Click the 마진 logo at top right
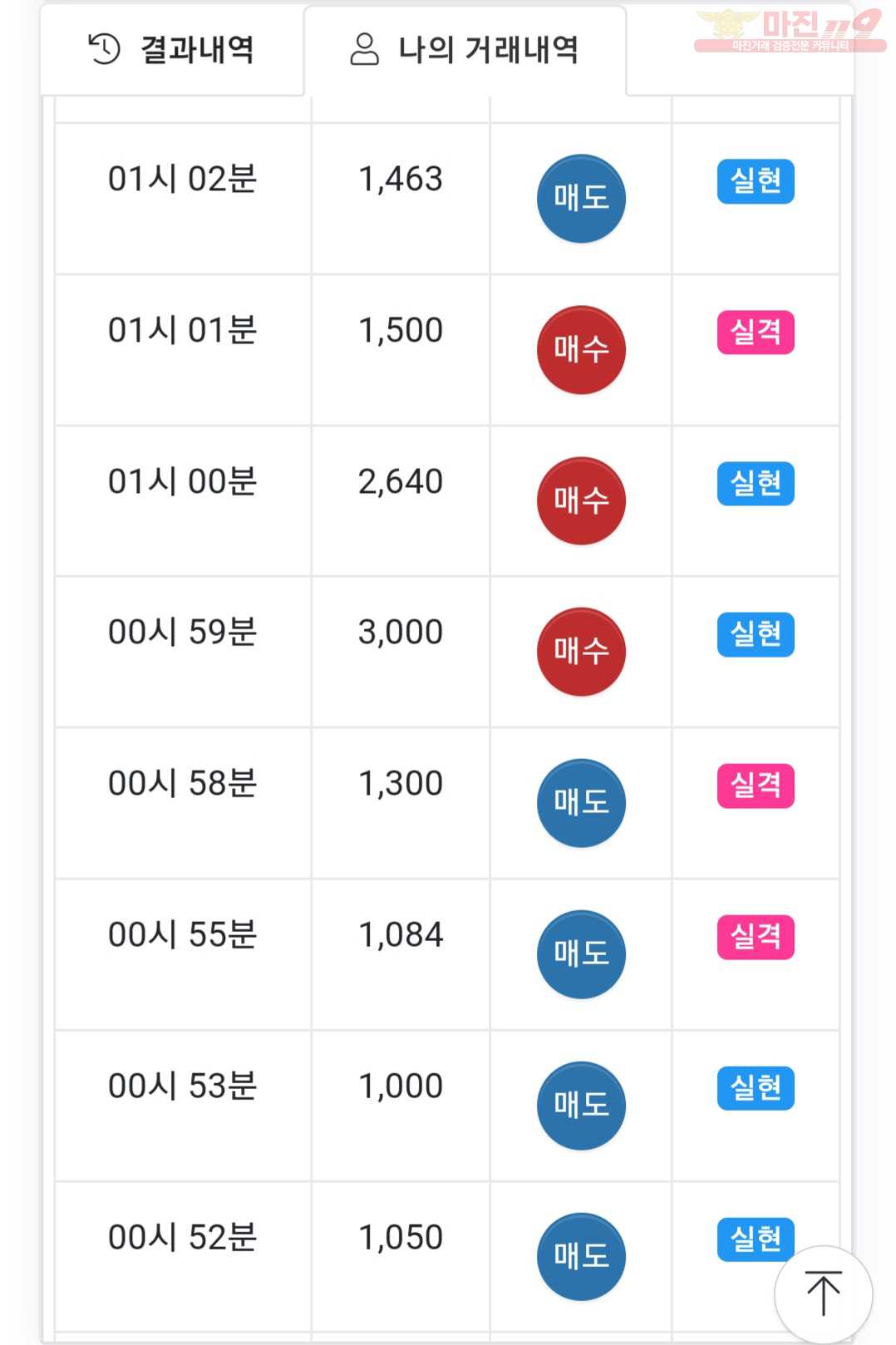896x1345 pixels. click(x=790, y=31)
